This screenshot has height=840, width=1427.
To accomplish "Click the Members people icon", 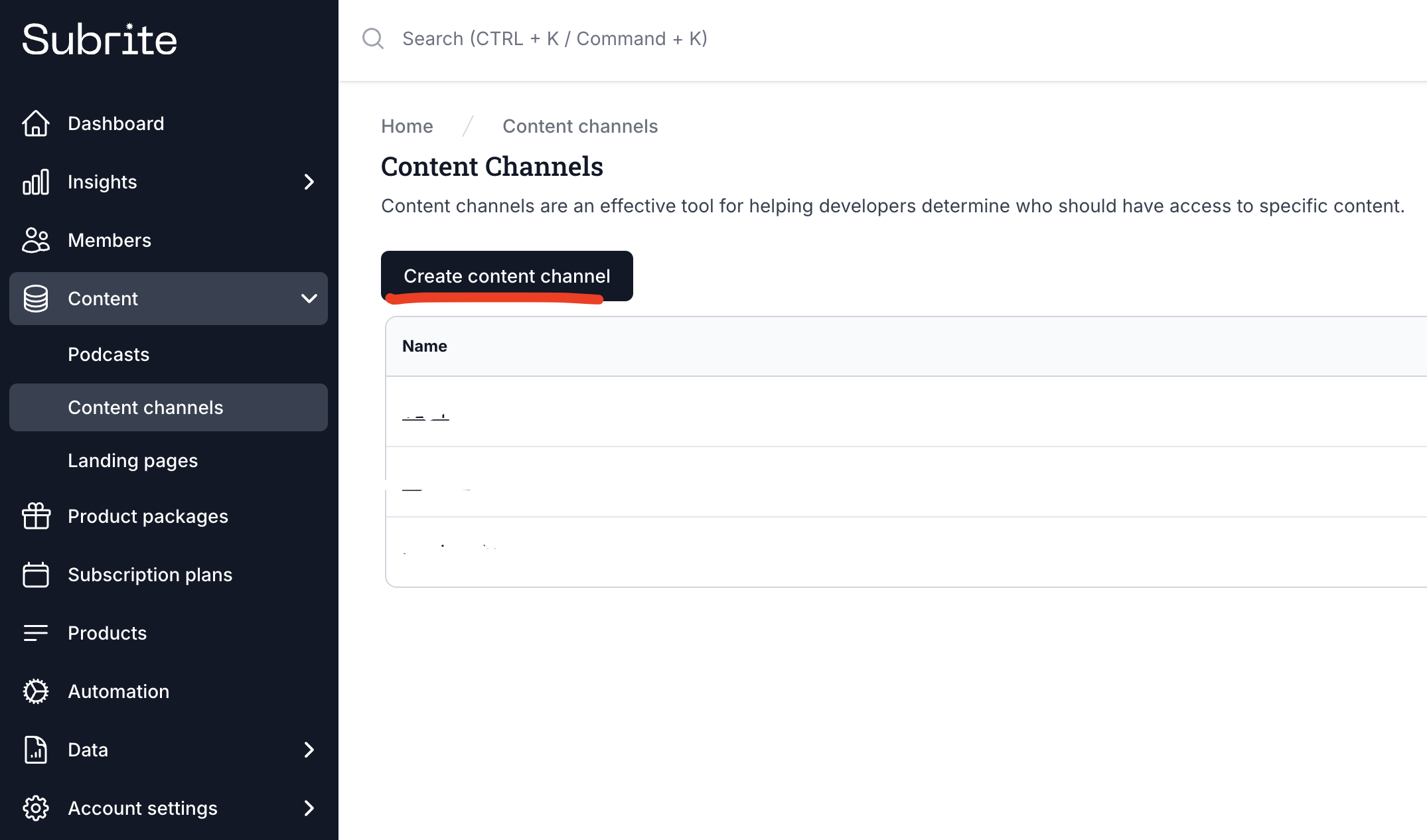I will [36, 240].
